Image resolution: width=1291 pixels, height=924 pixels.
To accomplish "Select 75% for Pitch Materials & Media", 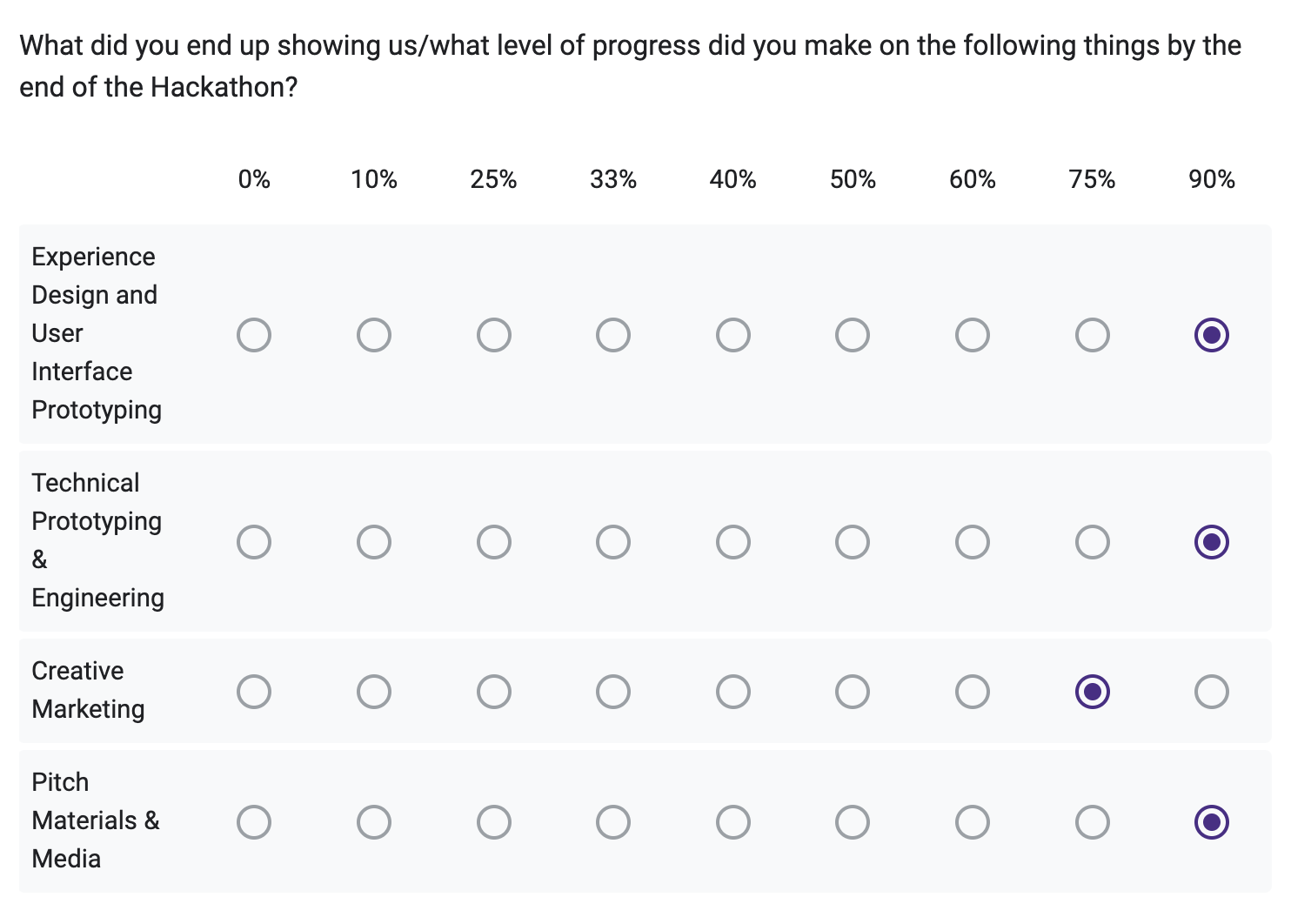I will point(1093,822).
